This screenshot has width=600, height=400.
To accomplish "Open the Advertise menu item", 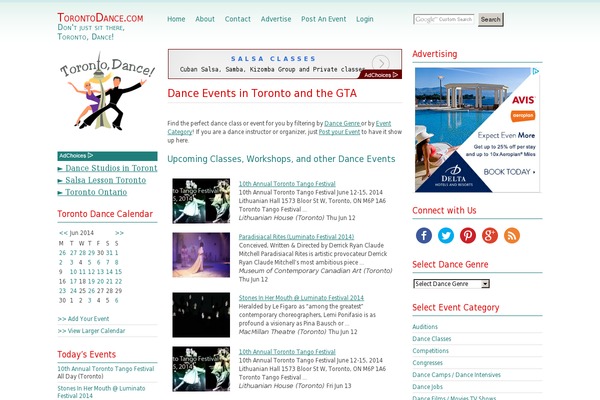I will (x=276, y=19).
